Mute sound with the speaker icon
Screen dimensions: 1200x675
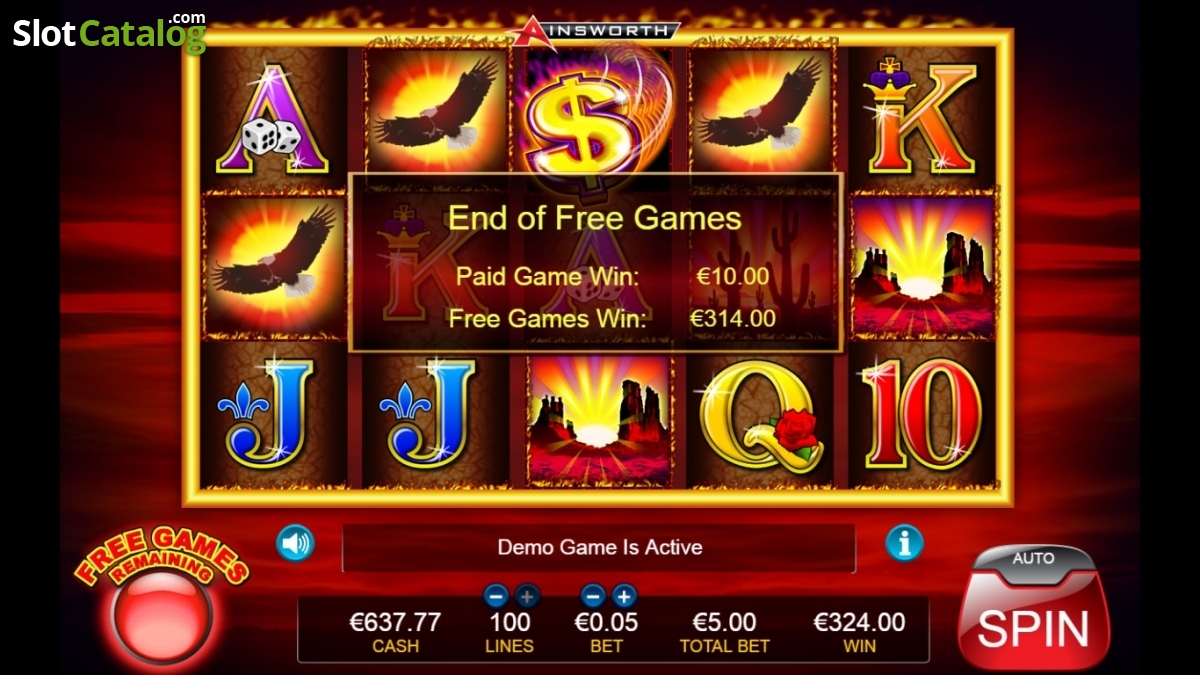point(295,543)
